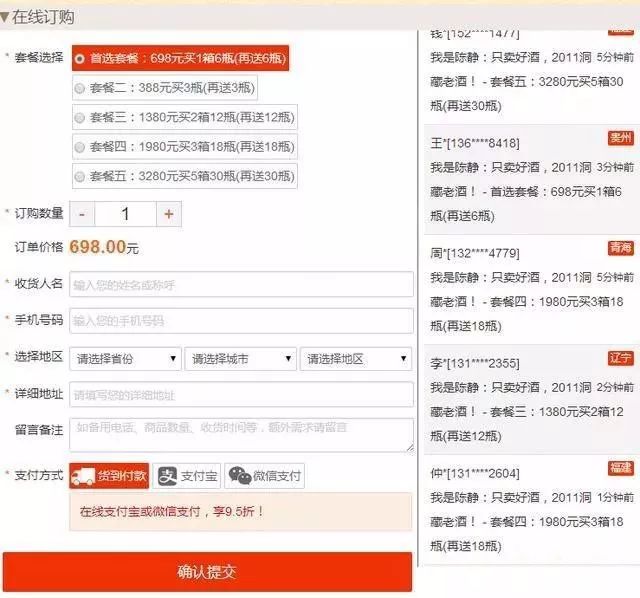Click the 详细地址 address input field
The width and height of the screenshot is (640, 598).
(x=241, y=394)
